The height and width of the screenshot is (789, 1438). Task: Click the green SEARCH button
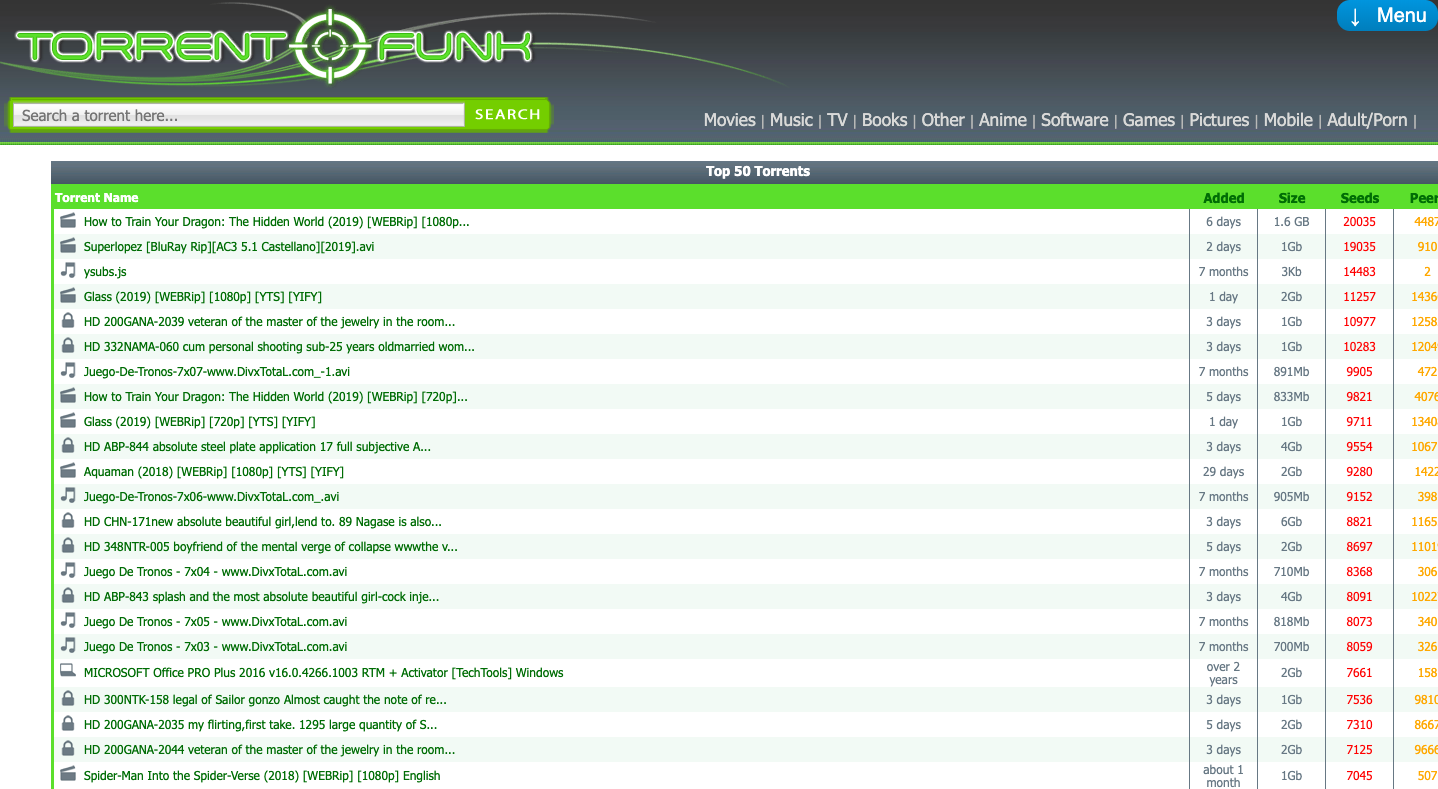507,115
